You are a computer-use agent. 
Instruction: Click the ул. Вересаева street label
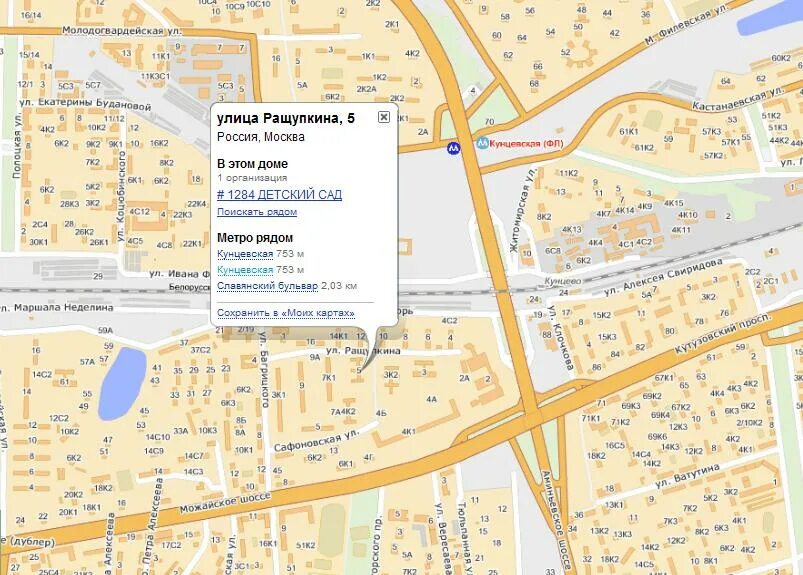coord(442,539)
